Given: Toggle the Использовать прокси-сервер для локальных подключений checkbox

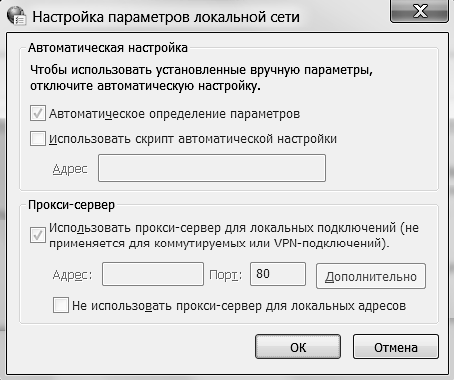Looking at the screenshot, I should (38, 235).
